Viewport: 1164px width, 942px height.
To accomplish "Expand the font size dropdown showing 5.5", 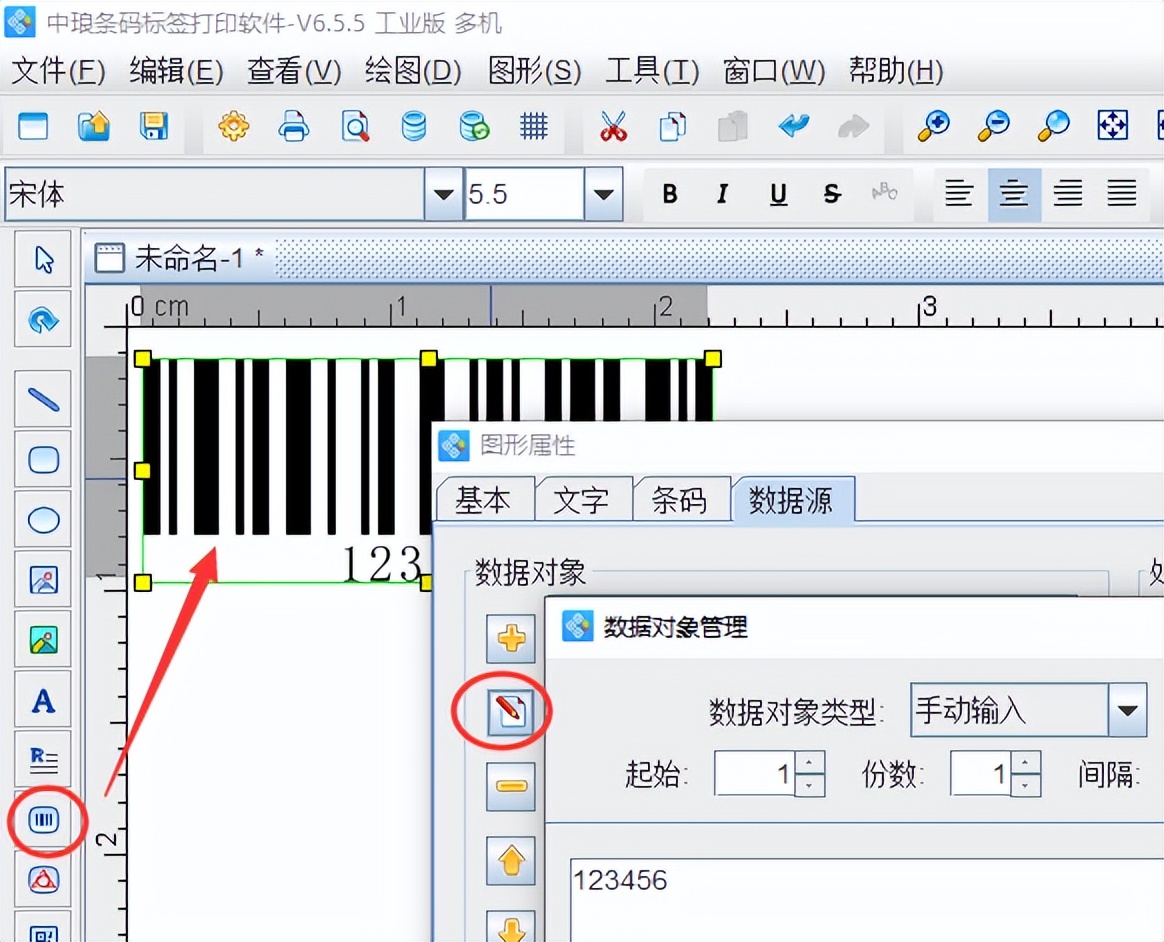I will click(x=604, y=194).
